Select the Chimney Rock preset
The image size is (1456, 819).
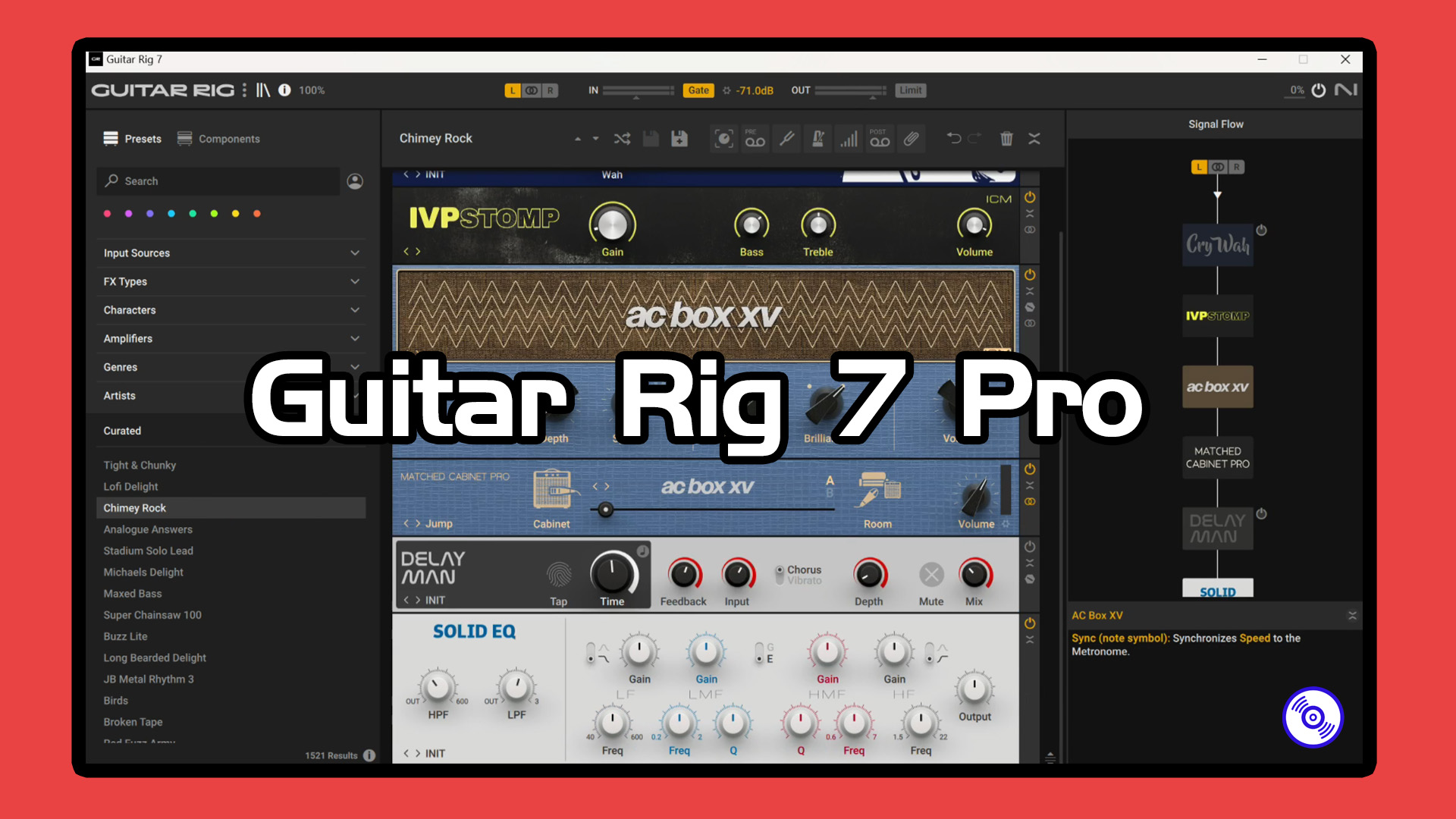pos(136,507)
